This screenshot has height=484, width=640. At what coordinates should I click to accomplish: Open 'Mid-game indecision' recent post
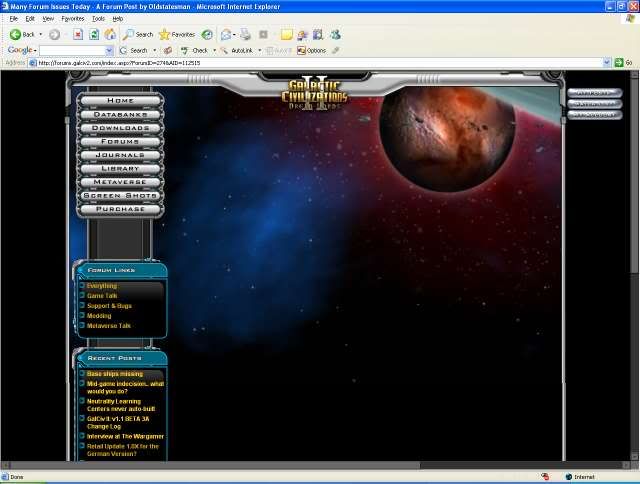click(125, 387)
